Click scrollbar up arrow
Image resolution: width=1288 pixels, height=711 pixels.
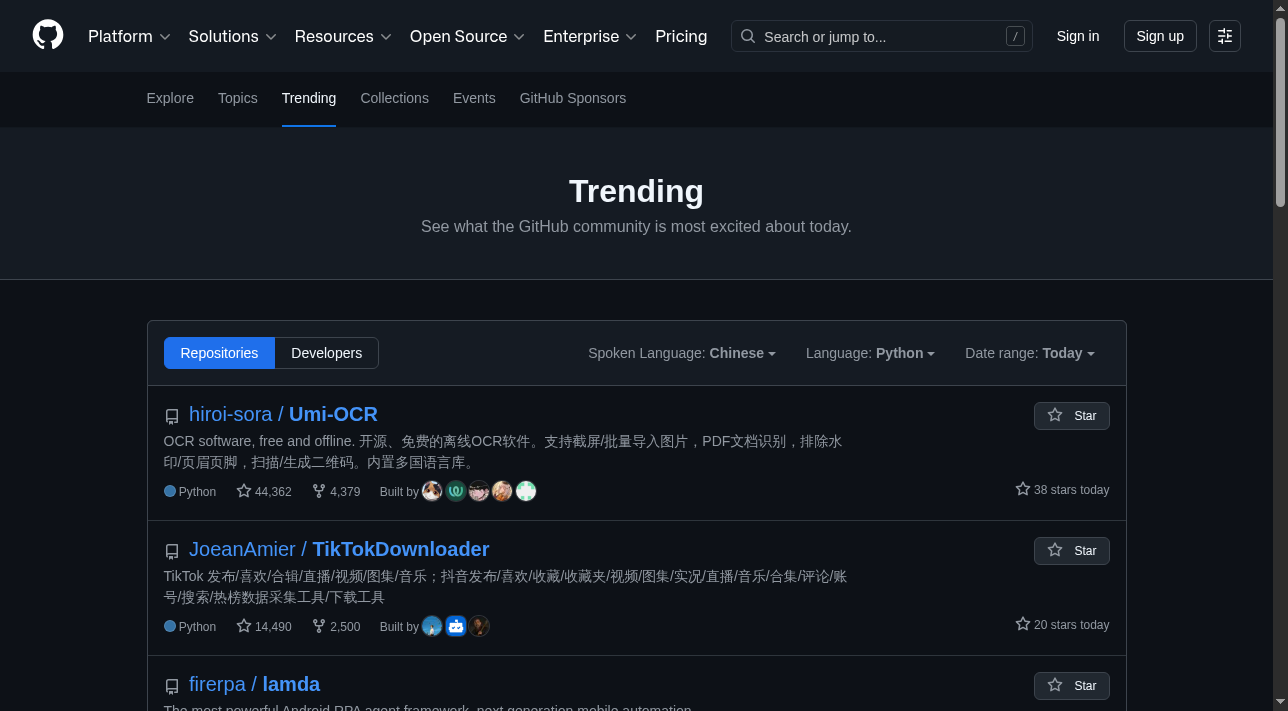tap(1280, 7)
